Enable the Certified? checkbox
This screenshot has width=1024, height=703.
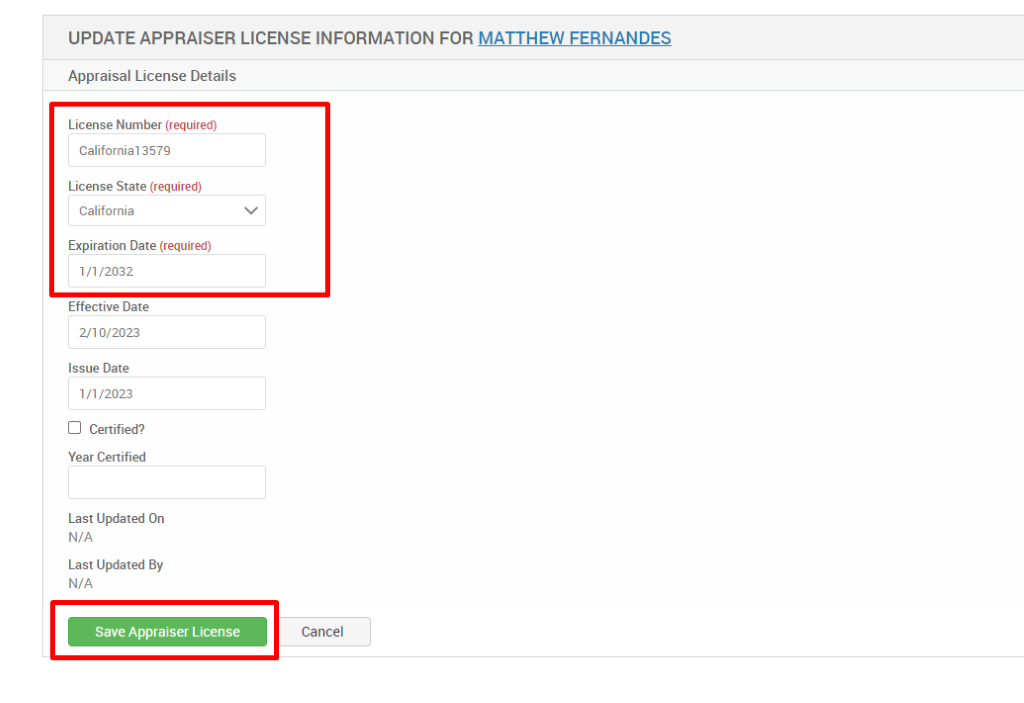74,427
